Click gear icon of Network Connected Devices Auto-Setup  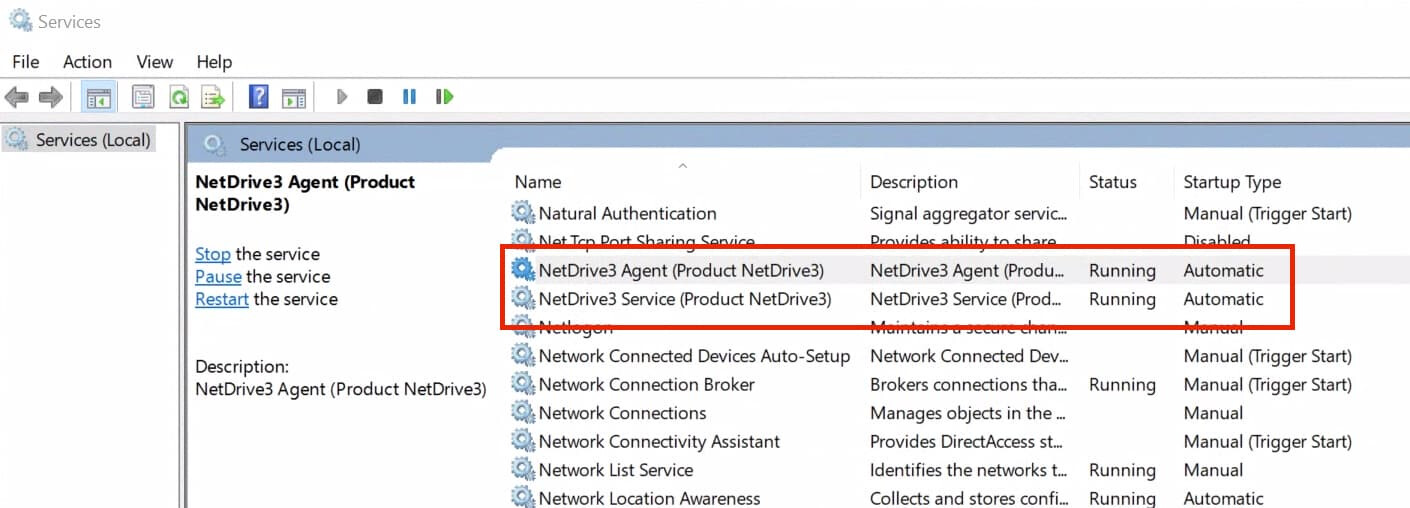[523, 356]
